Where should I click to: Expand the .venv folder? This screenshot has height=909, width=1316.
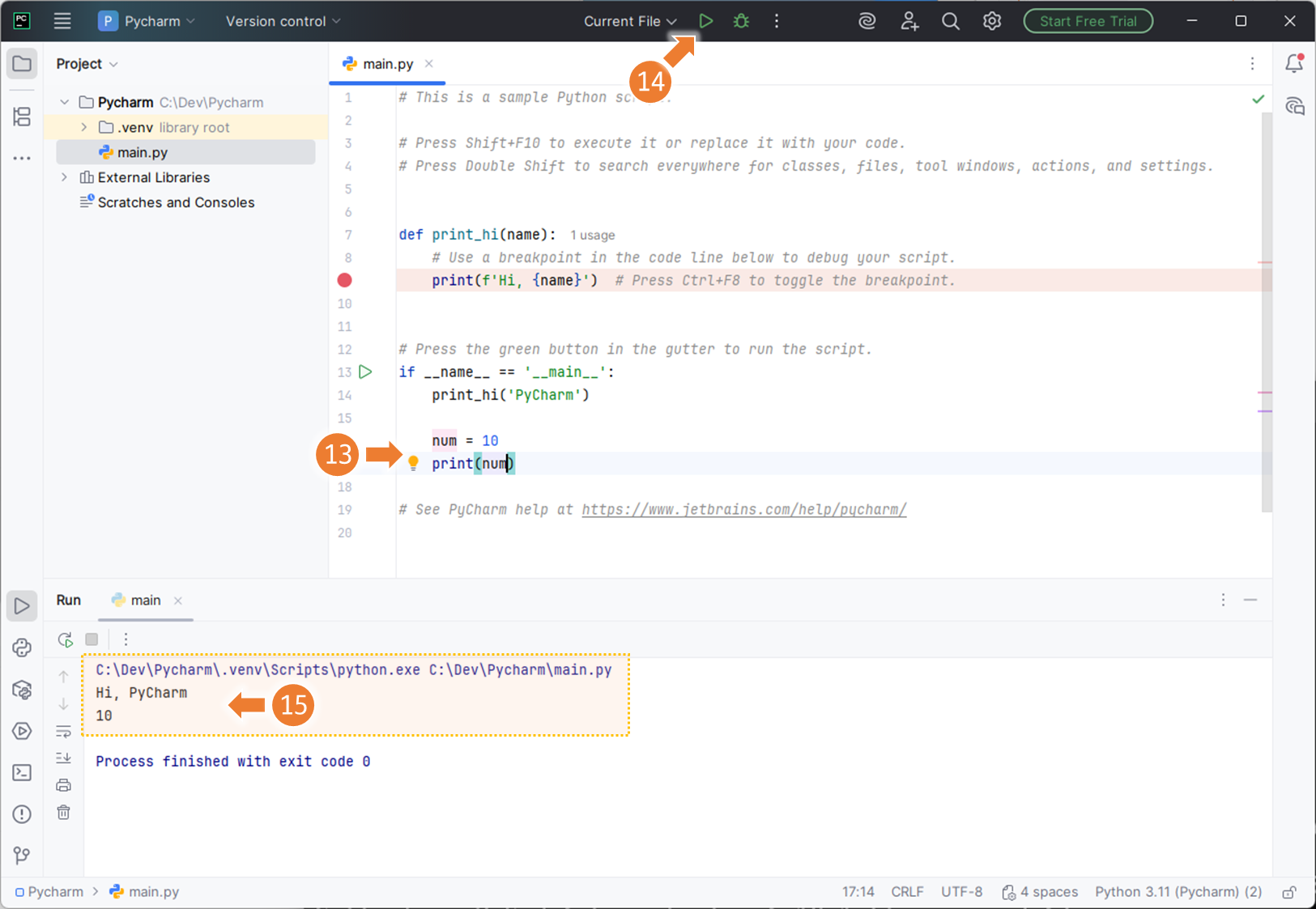pos(83,127)
